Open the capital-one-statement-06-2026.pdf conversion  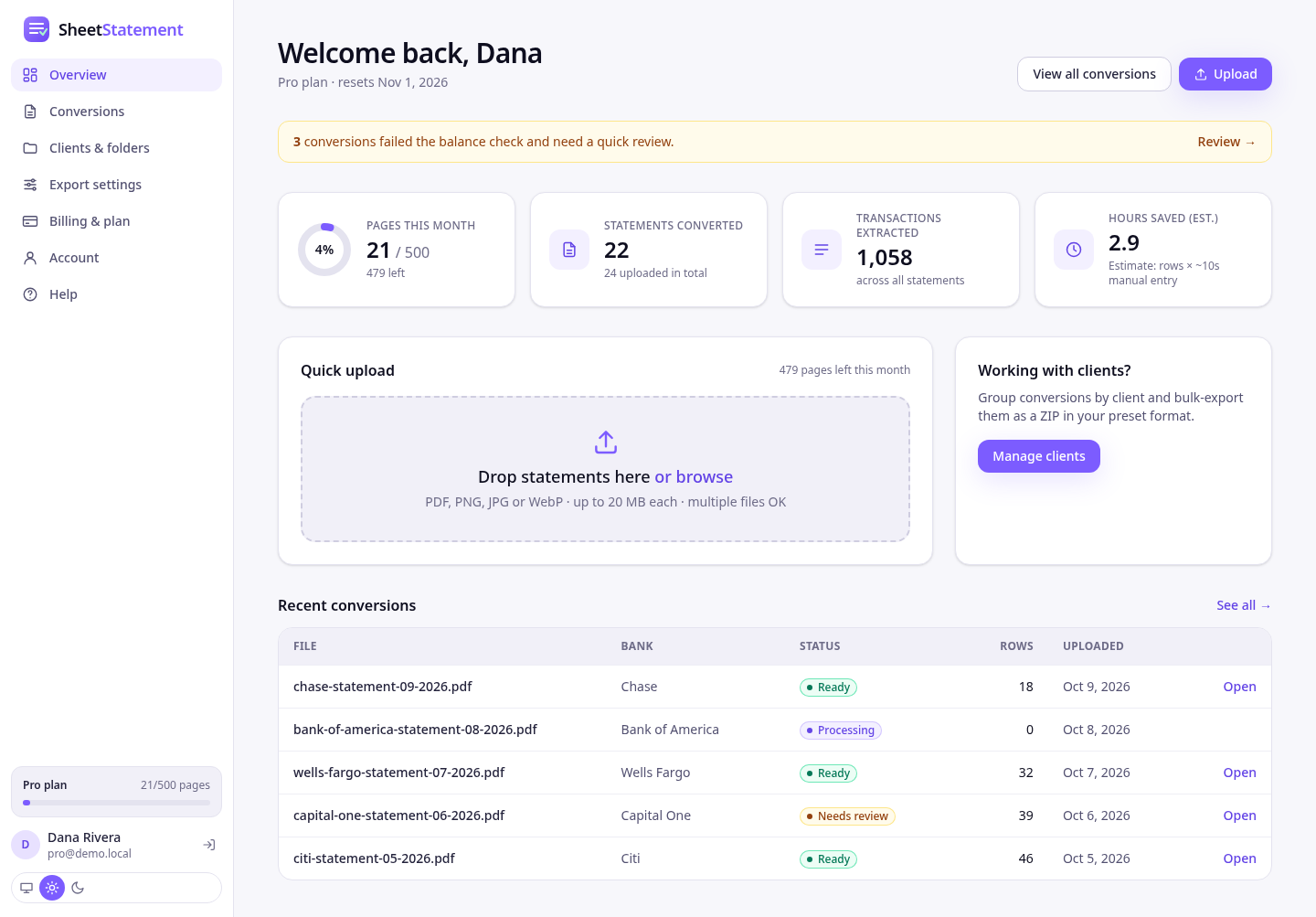tap(1239, 816)
